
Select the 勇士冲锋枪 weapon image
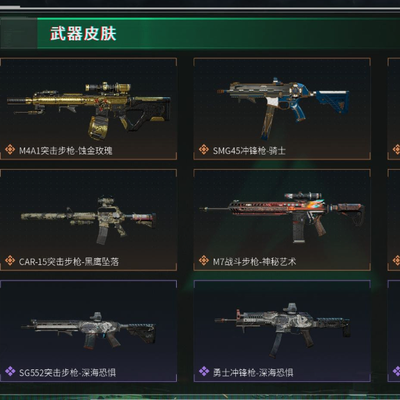282,330
